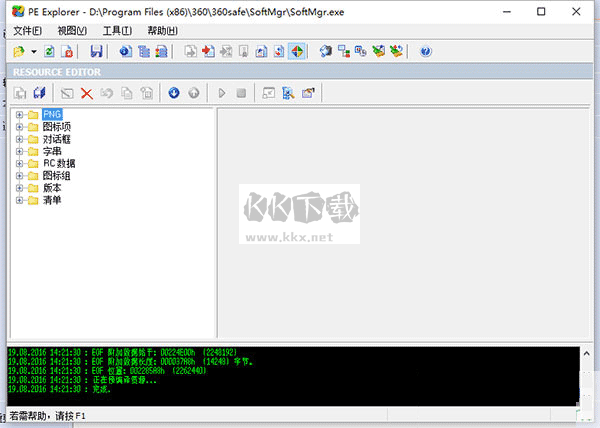The width and height of the screenshot is (600, 428).
Task: Open the 文件(F) menu
Action: pos(28,31)
